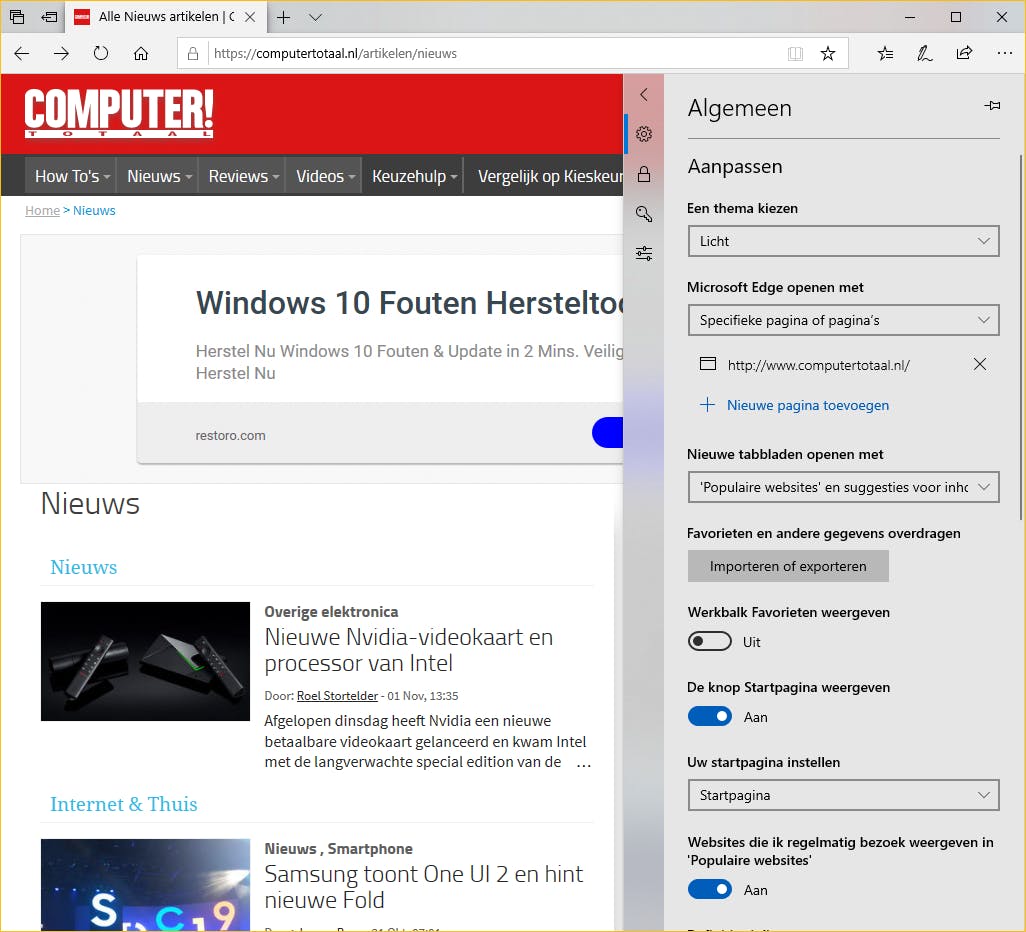Click the Nieuws breadcrumb link

click(x=94, y=211)
